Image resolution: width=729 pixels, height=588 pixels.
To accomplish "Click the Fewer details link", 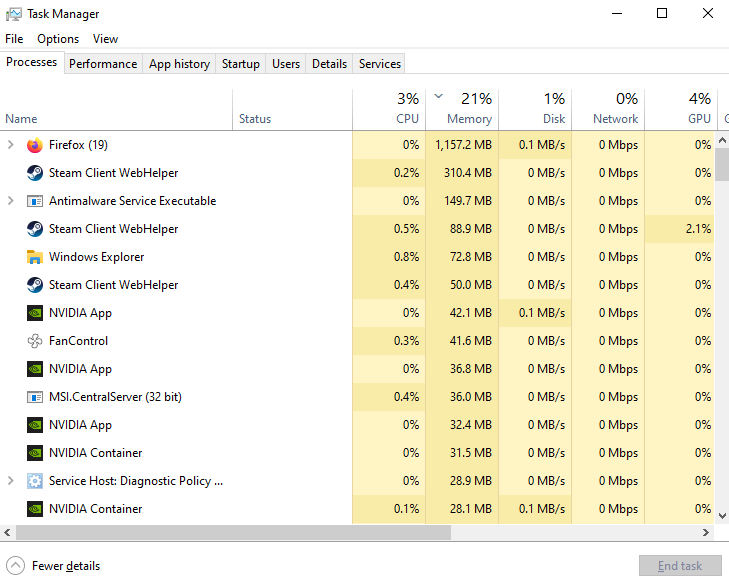I will 66,566.
